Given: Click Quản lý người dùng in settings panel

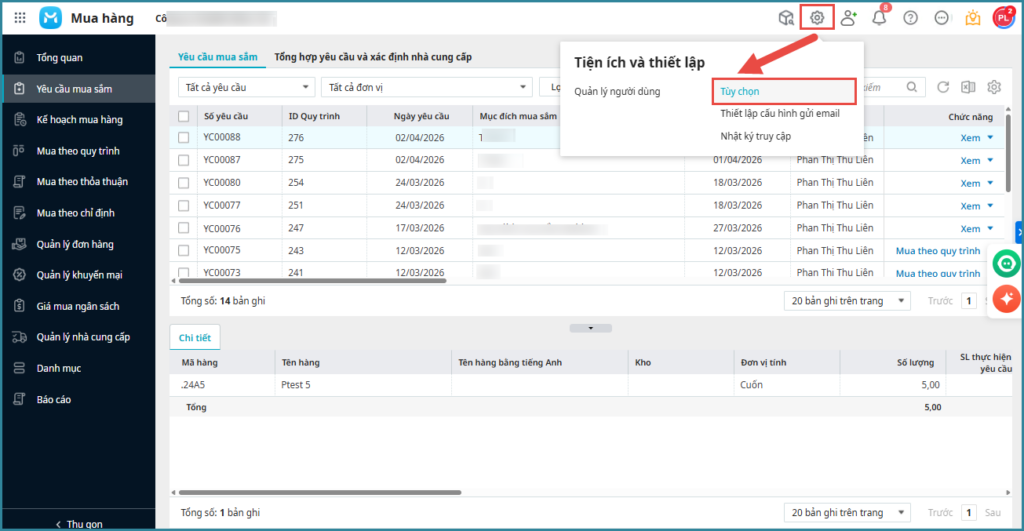Looking at the screenshot, I should (617, 91).
